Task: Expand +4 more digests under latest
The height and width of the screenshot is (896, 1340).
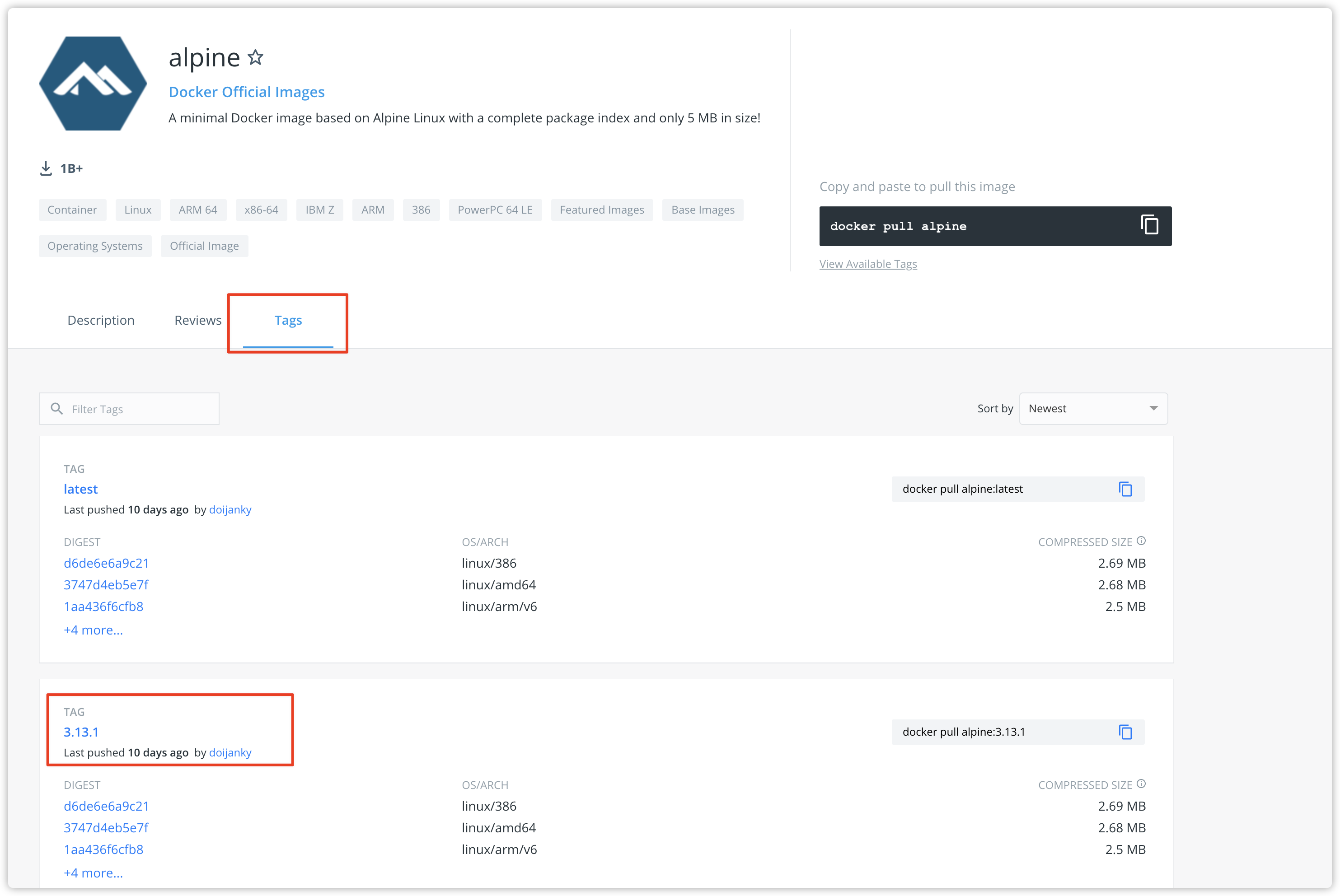Action: pyautogui.click(x=93, y=630)
